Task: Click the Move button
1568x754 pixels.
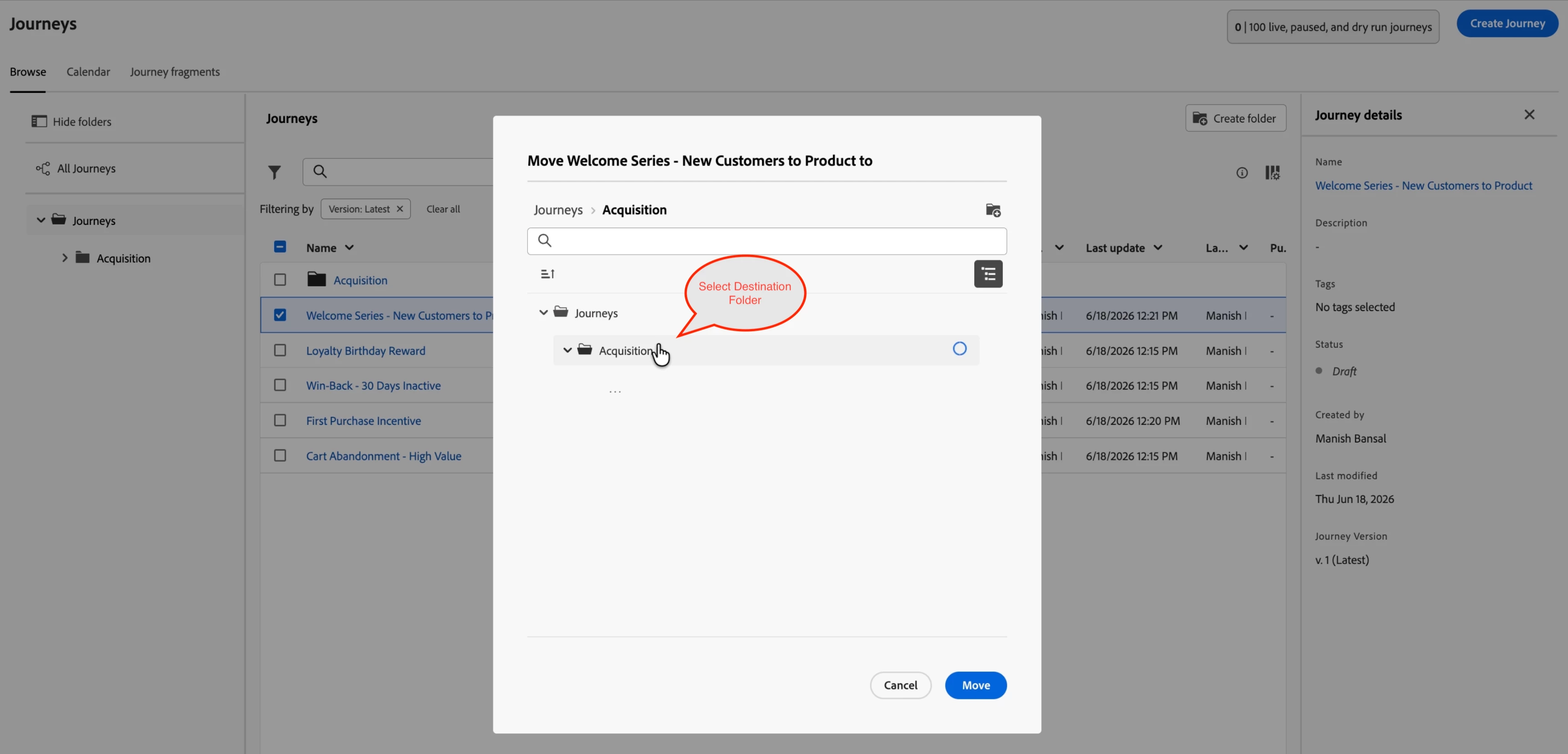Action: [976, 685]
